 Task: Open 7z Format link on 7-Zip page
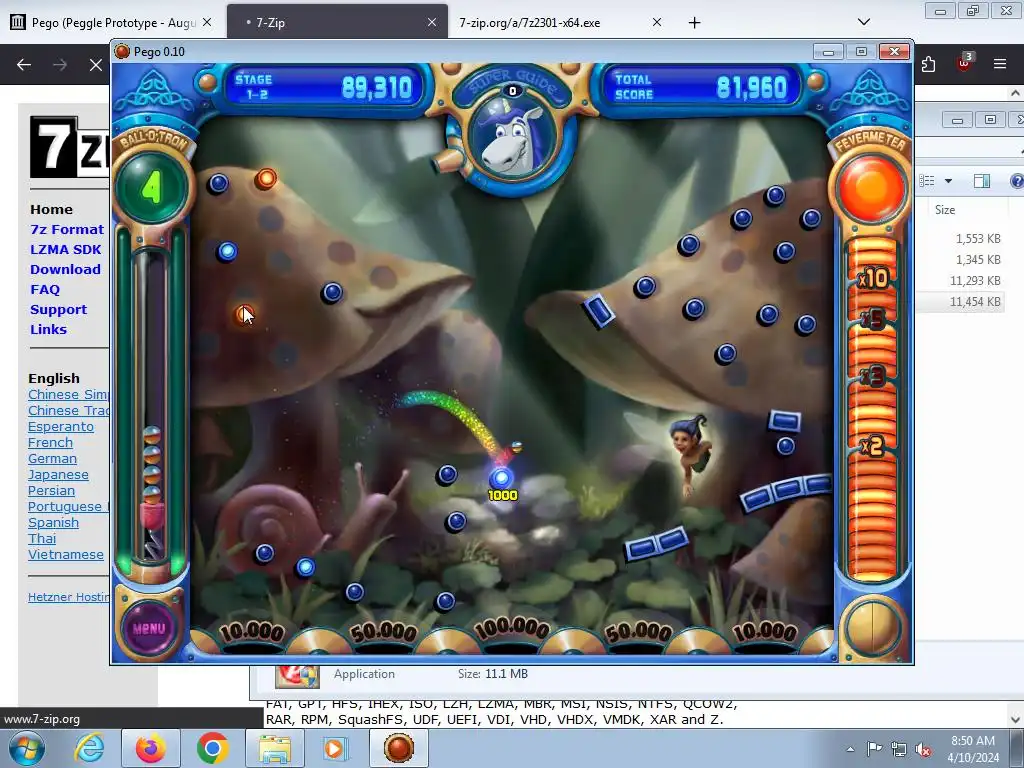(x=67, y=230)
